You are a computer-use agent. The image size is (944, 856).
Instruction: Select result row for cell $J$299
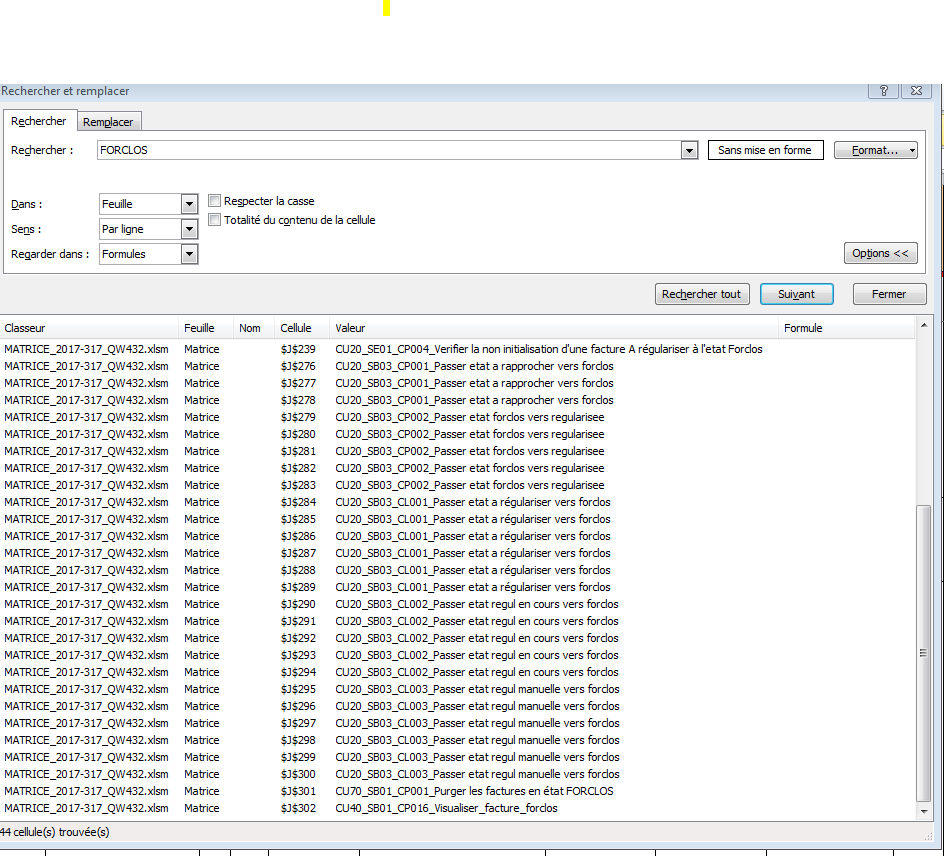[x=458, y=757]
